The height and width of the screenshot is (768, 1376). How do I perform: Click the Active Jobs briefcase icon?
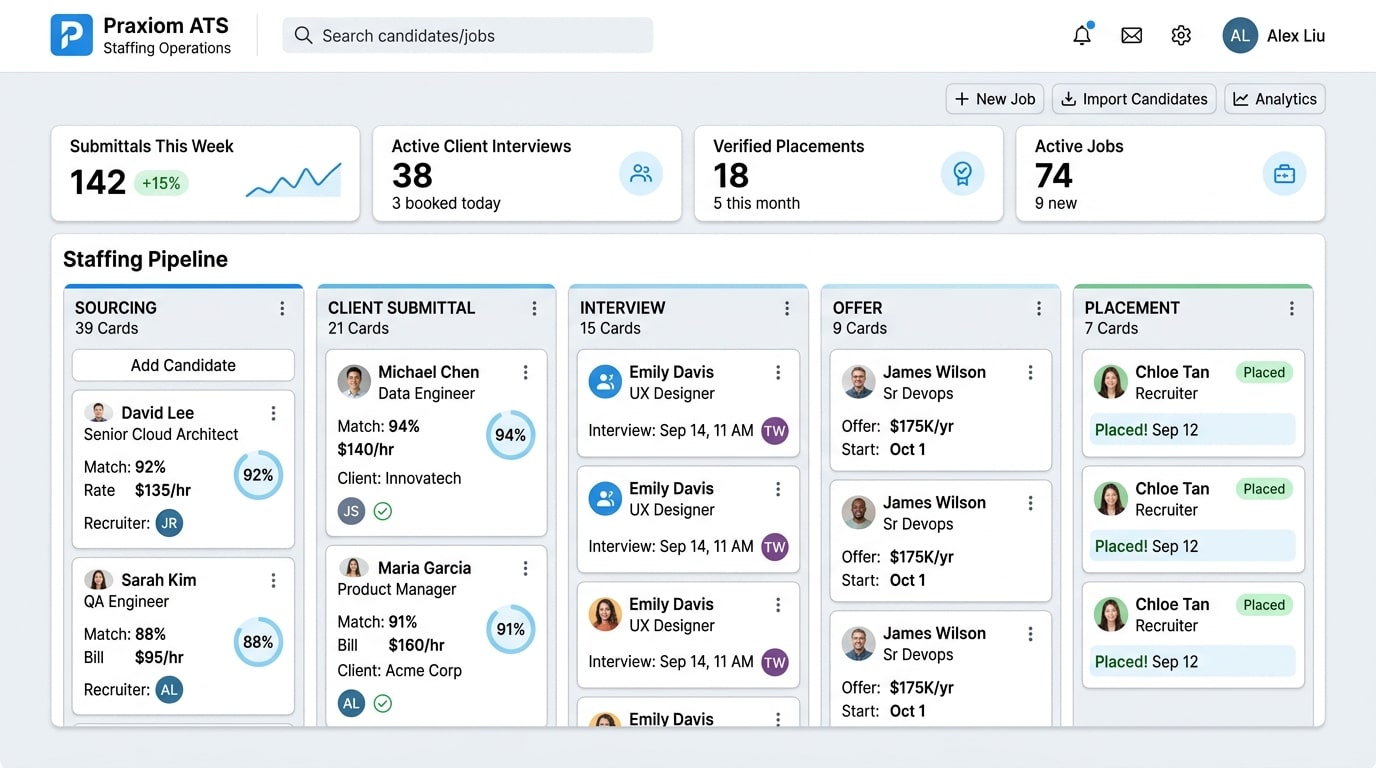(x=1284, y=174)
